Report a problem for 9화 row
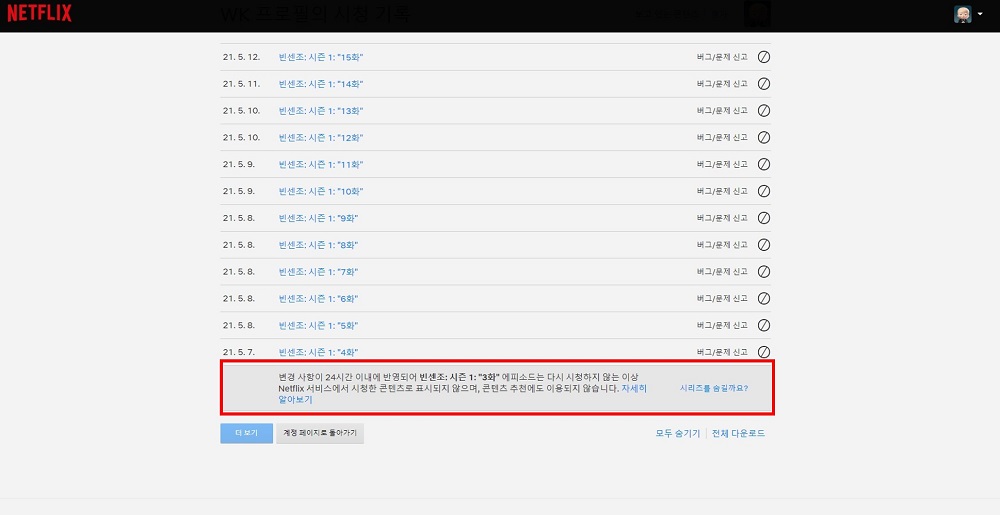This screenshot has width=1000, height=515. pyautogui.click(x=722, y=218)
